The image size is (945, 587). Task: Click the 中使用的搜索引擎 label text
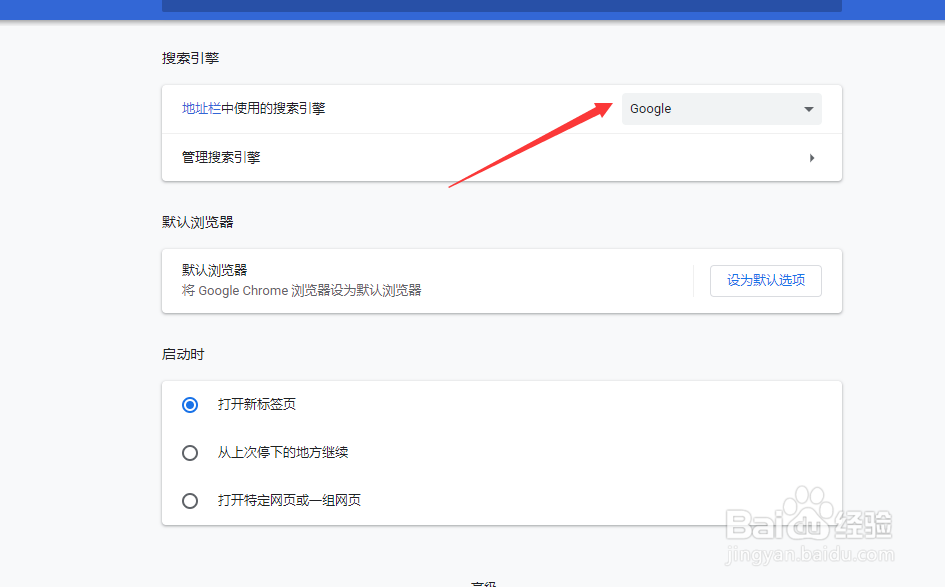[x=274, y=108]
